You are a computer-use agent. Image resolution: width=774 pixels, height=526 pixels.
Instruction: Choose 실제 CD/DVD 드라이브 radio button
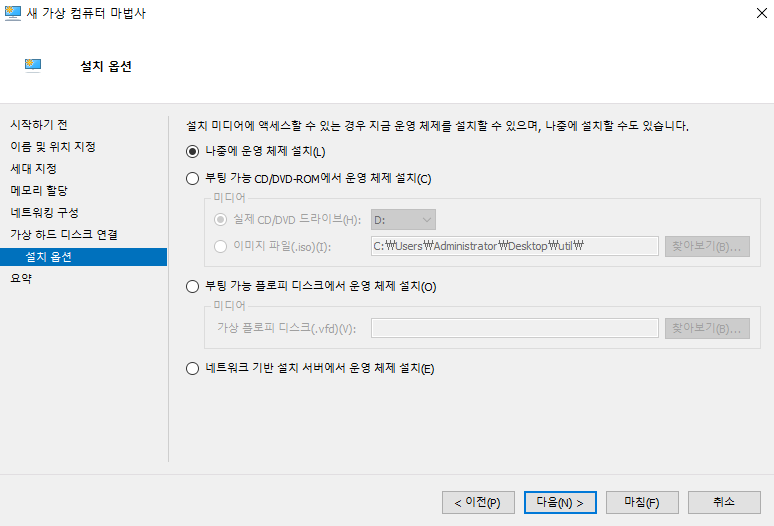[220, 219]
